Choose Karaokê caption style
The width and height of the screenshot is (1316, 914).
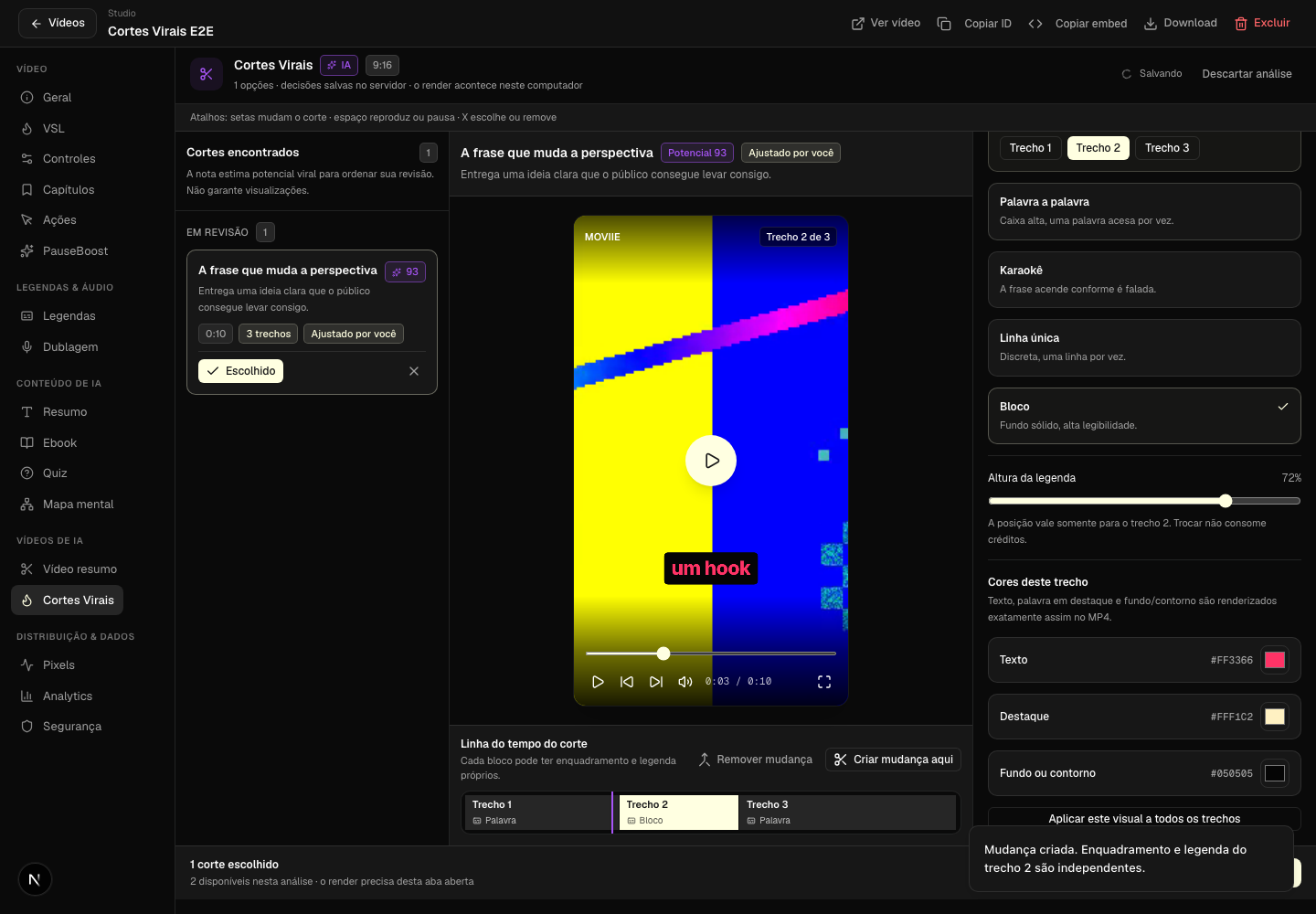tap(1144, 280)
